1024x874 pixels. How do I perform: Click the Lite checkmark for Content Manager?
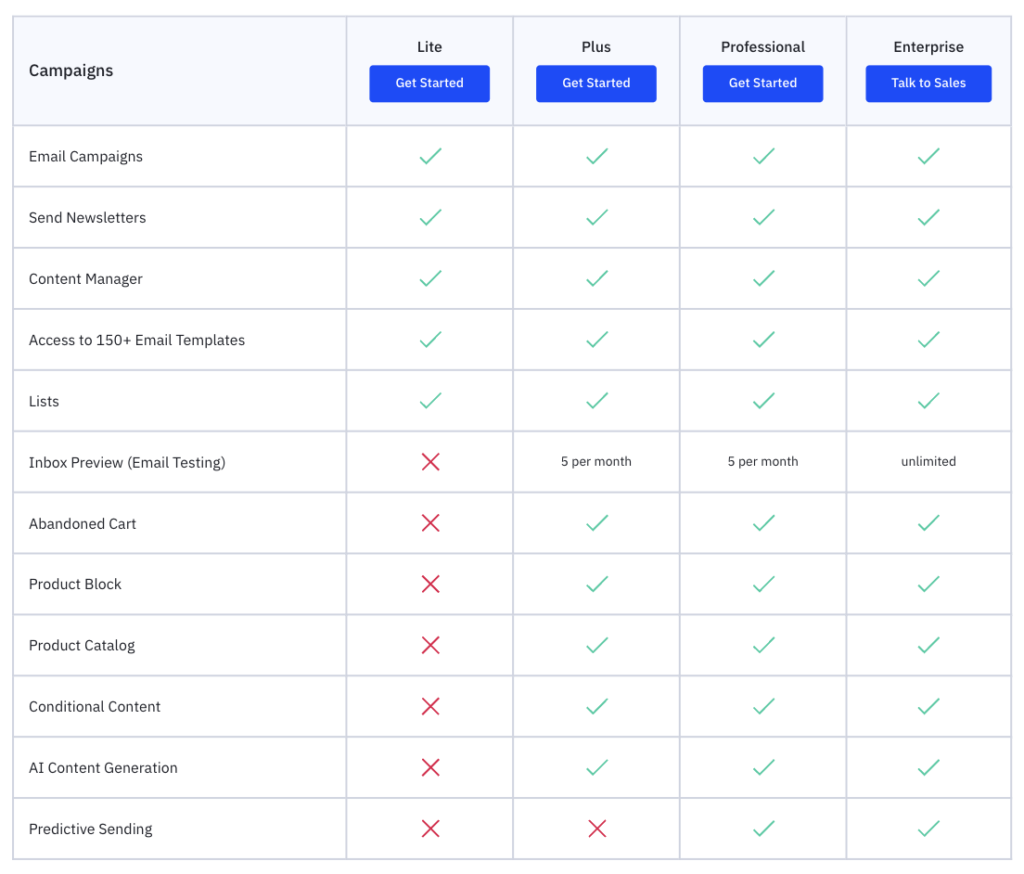[x=430, y=278]
